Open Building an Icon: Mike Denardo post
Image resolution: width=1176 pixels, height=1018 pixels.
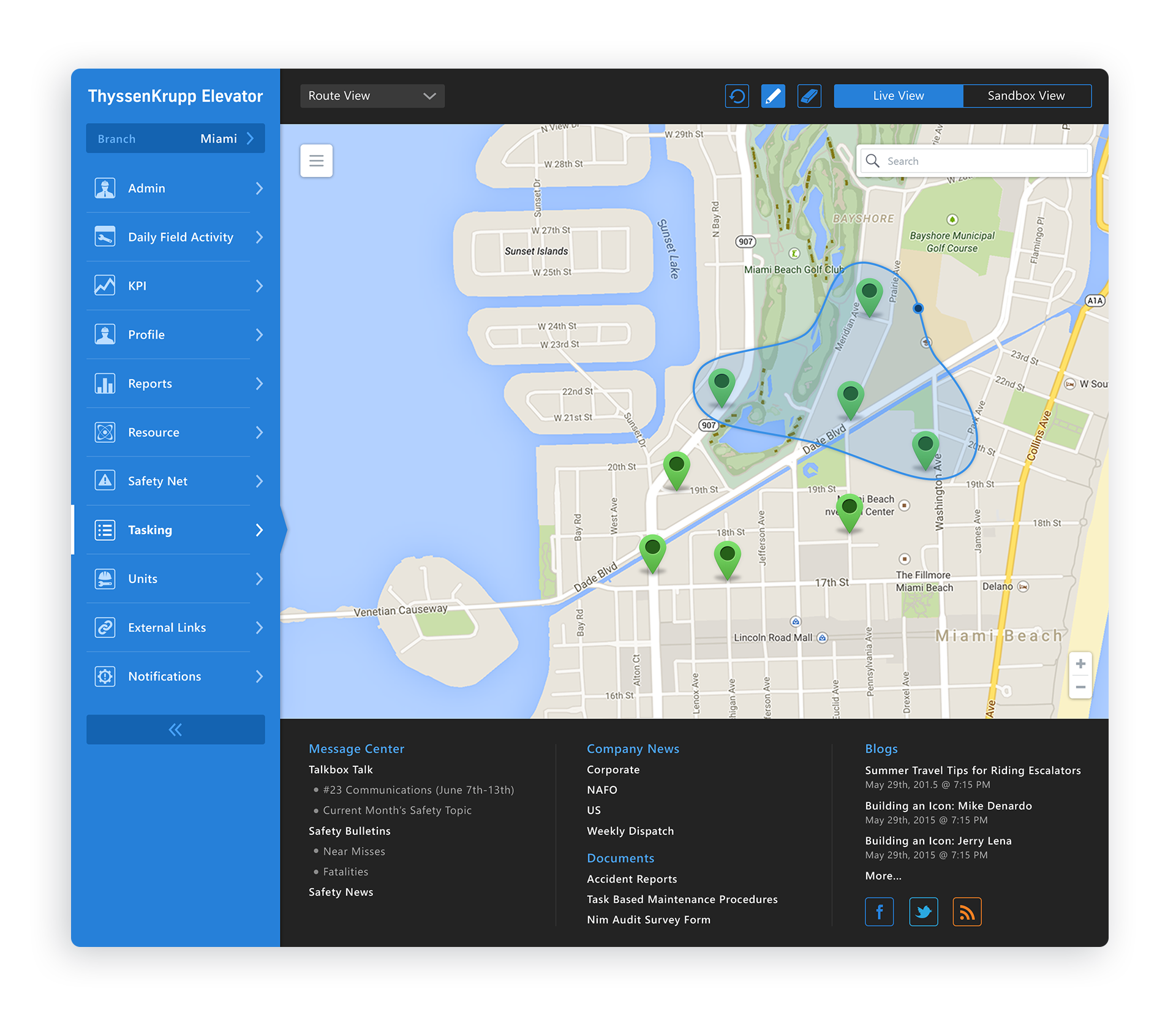(949, 806)
